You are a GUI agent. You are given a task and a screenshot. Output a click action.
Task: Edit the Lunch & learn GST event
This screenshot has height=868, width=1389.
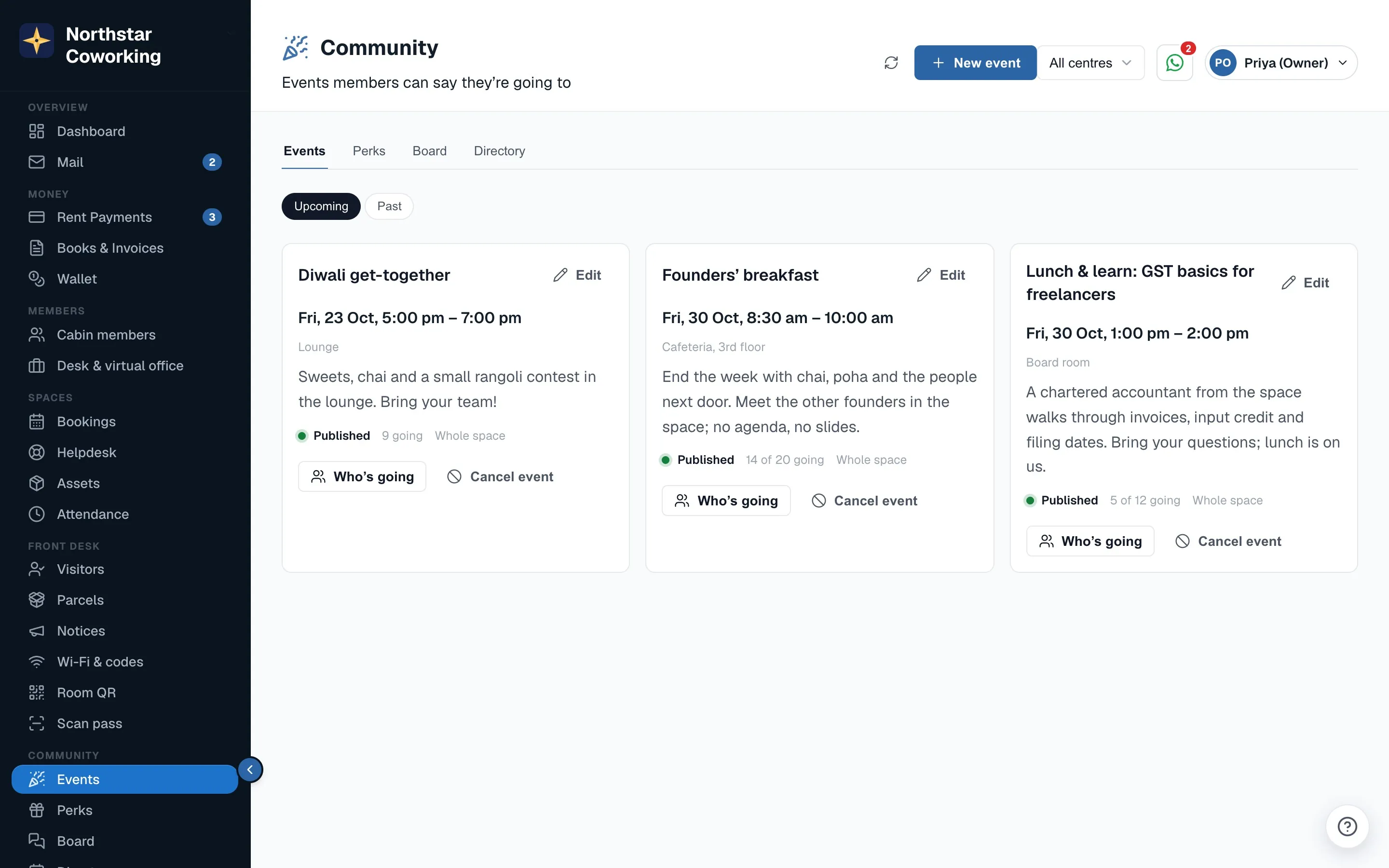(1305, 283)
